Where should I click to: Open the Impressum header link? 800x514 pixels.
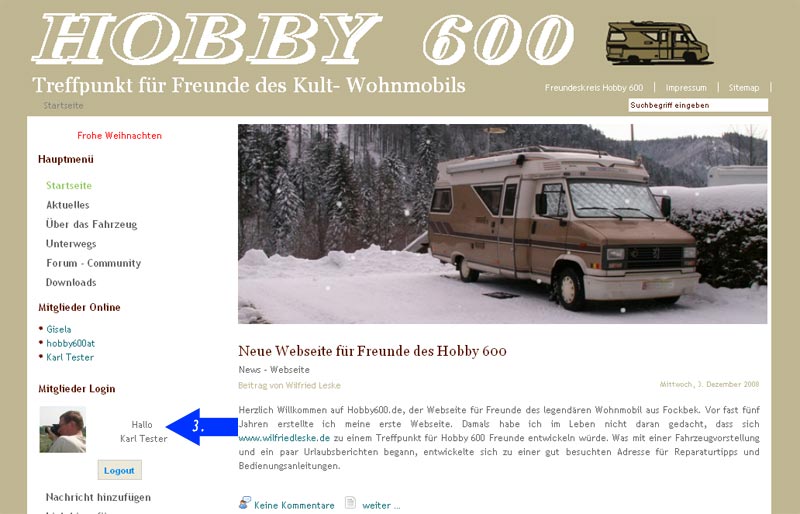tap(686, 88)
